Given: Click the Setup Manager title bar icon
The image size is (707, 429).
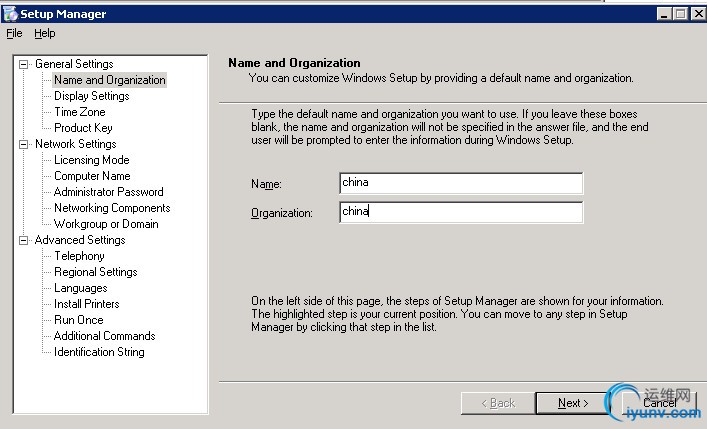Looking at the screenshot, I should [11, 14].
